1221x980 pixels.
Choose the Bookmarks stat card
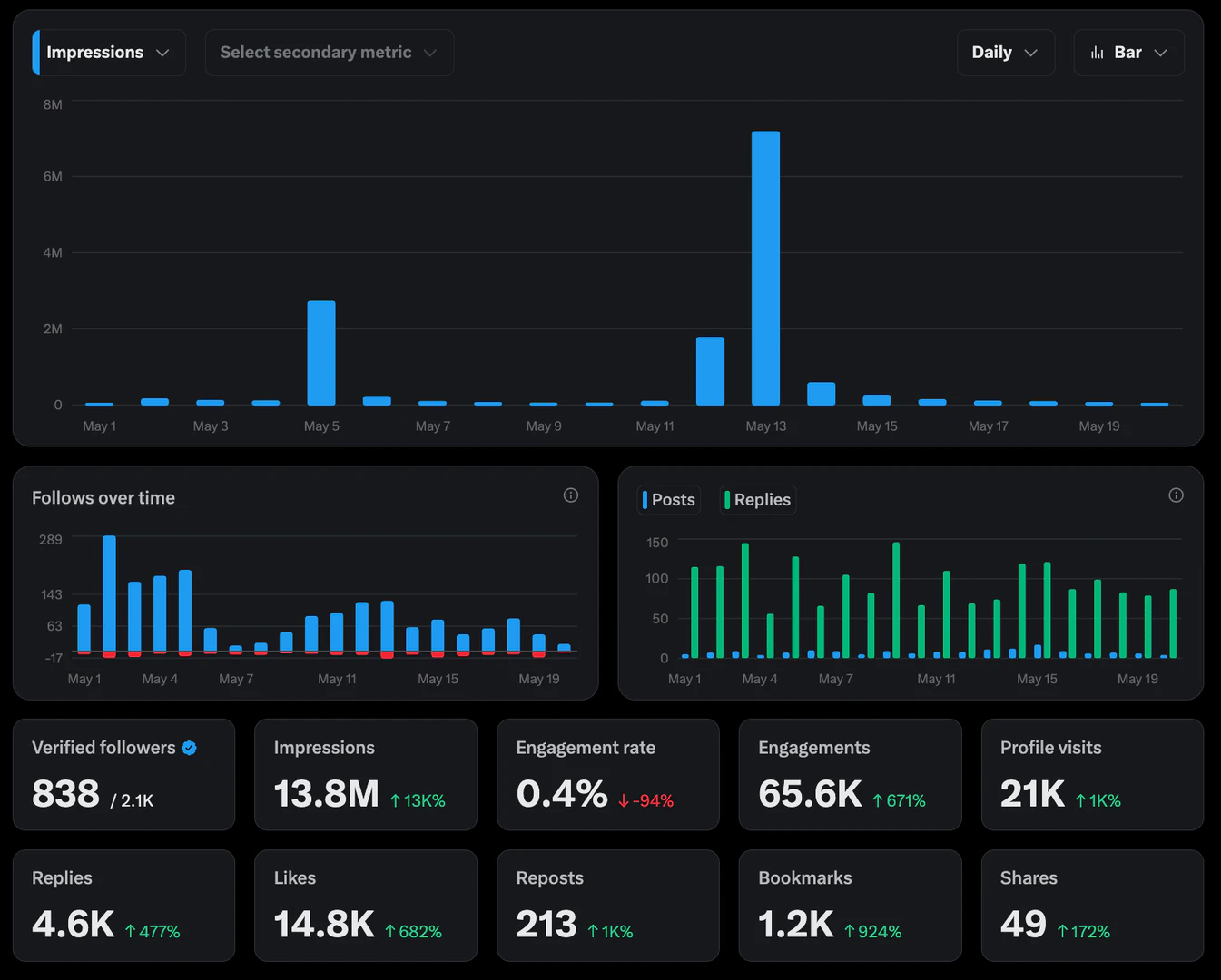click(850, 905)
